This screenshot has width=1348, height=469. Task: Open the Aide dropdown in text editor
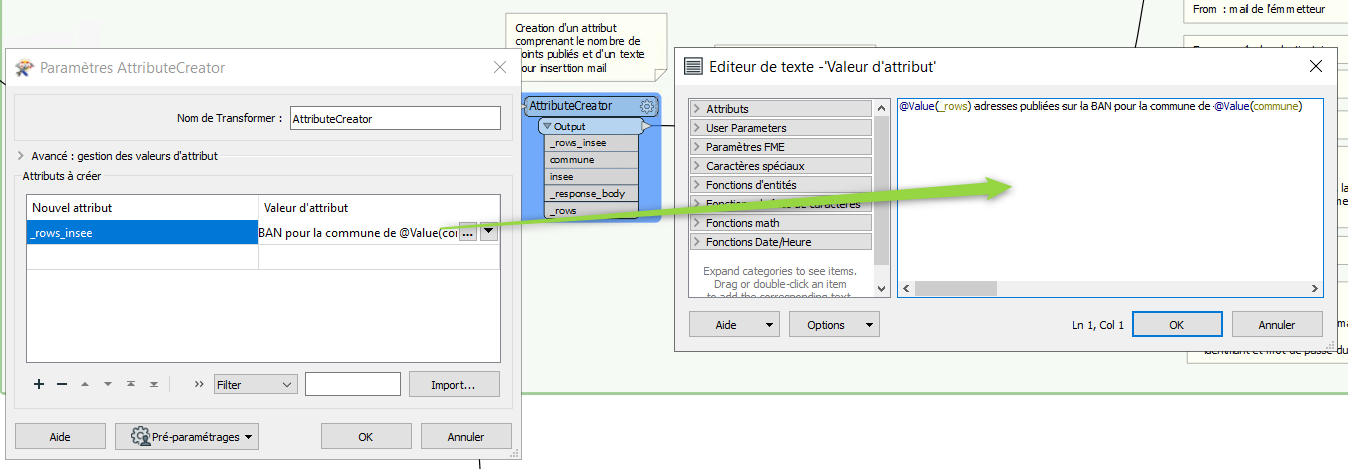[734, 325]
